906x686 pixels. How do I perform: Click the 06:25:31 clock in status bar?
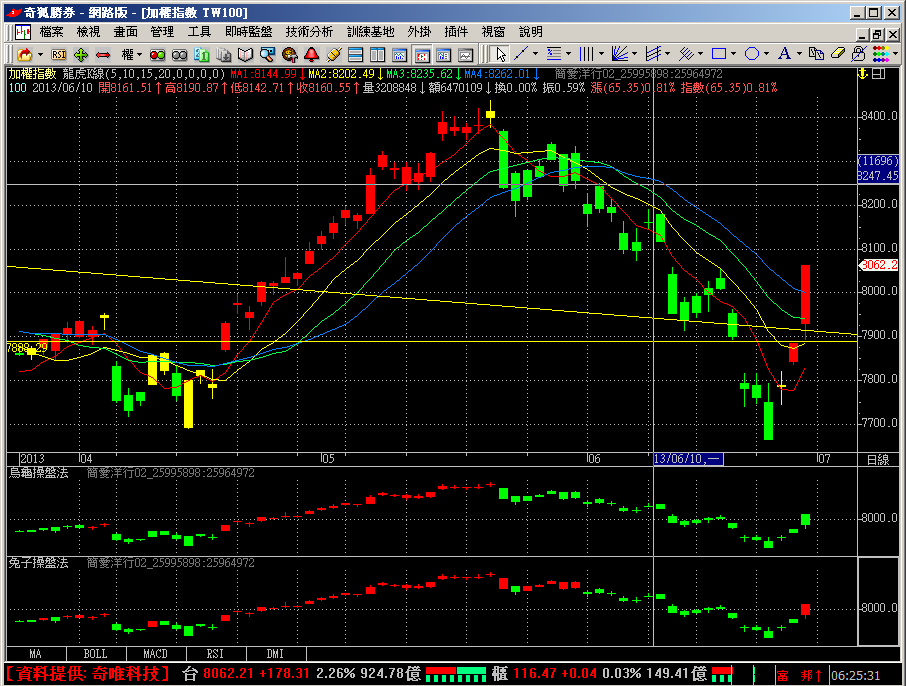pos(856,675)
